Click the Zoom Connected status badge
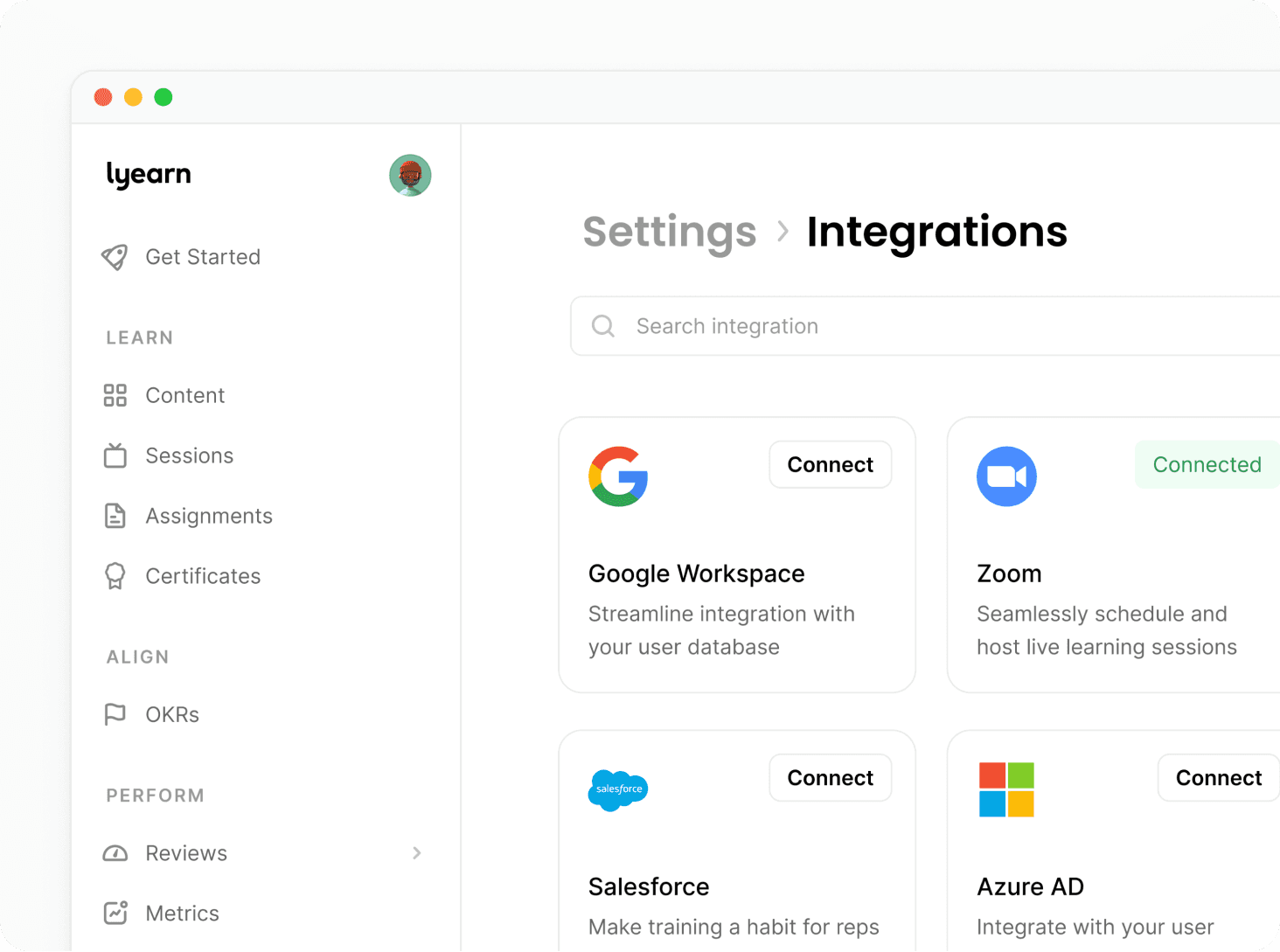 (x=1207, y=464)
